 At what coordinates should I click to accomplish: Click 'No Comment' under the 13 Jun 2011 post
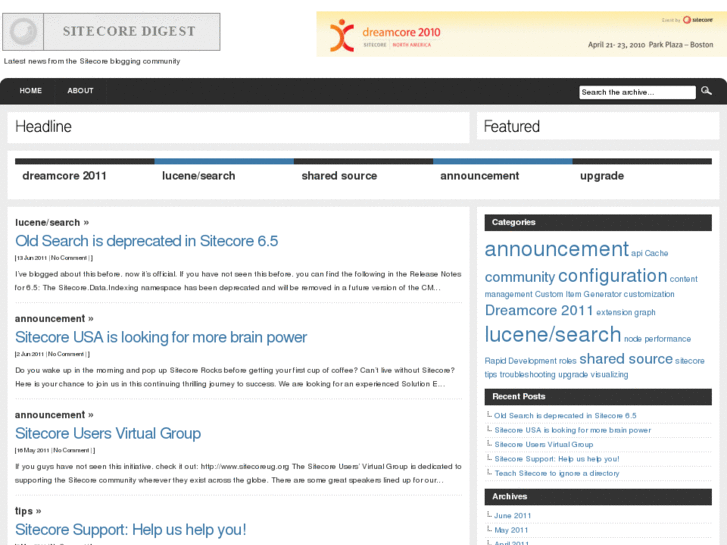(x=69, y=258)
